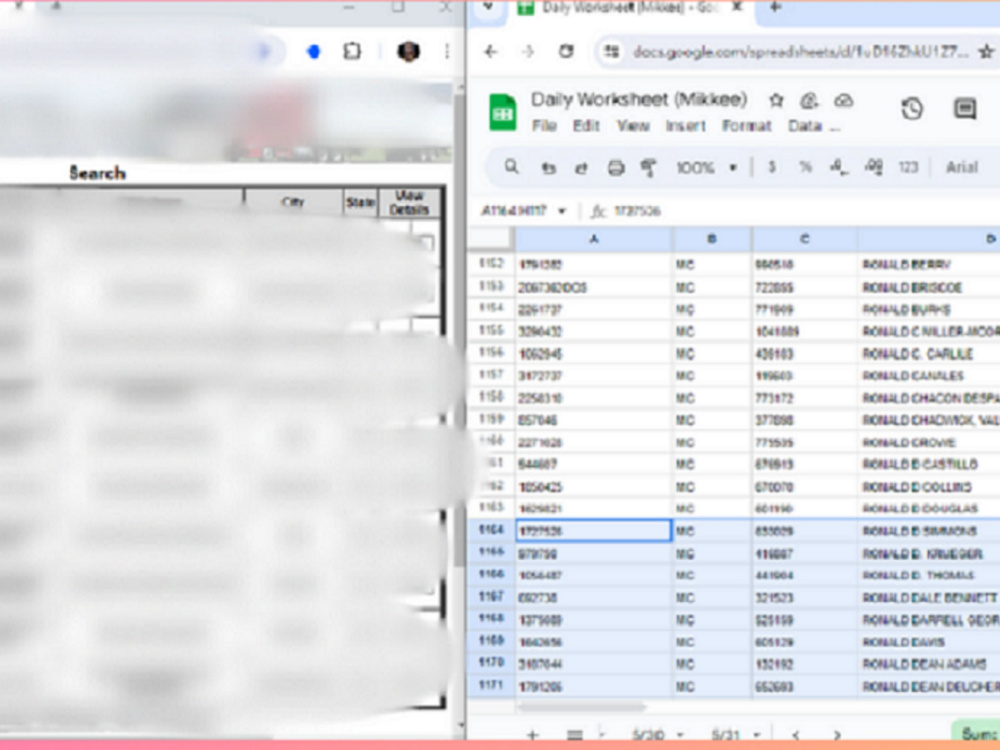Open Extensions puzzle icon in left browser
The height and width of the screenshot is (750, 1000).
coord(352,52)
